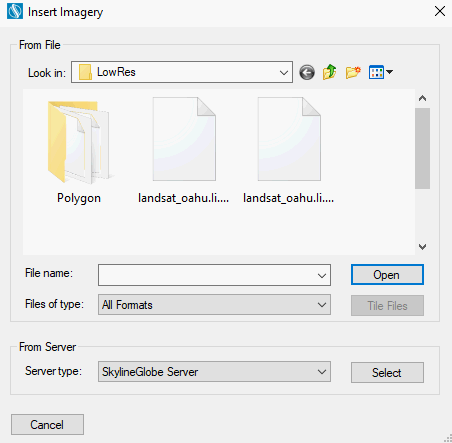Expand the File name dropdown arrow

coord(322,275)
